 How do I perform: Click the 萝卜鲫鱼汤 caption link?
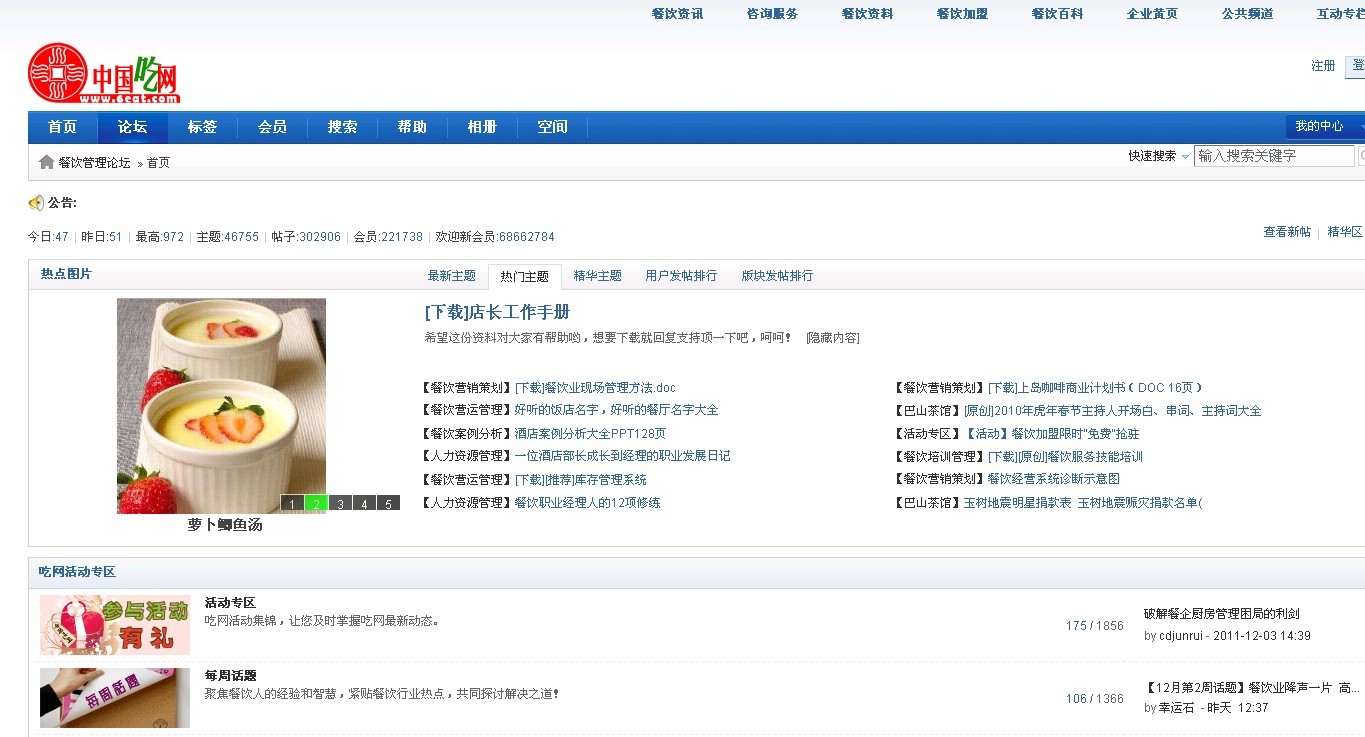coord(225,524)
